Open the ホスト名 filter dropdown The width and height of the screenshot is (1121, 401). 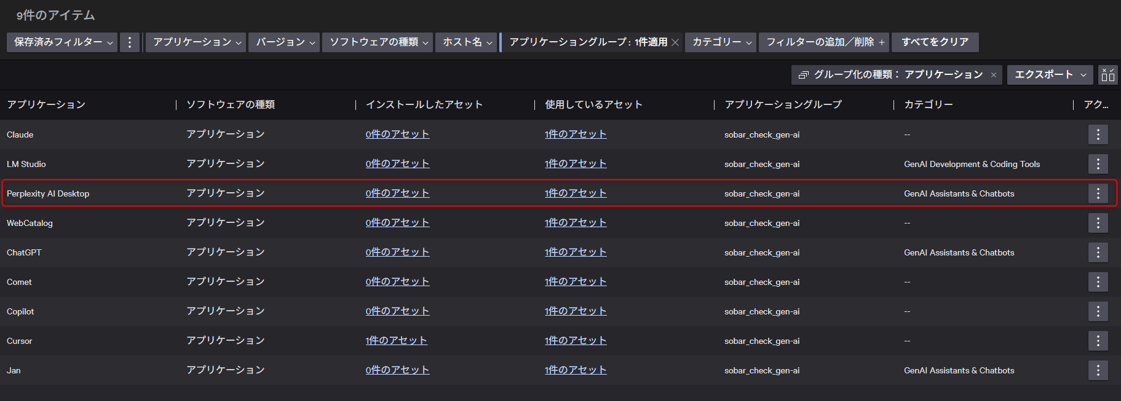(x=466, y=42)
